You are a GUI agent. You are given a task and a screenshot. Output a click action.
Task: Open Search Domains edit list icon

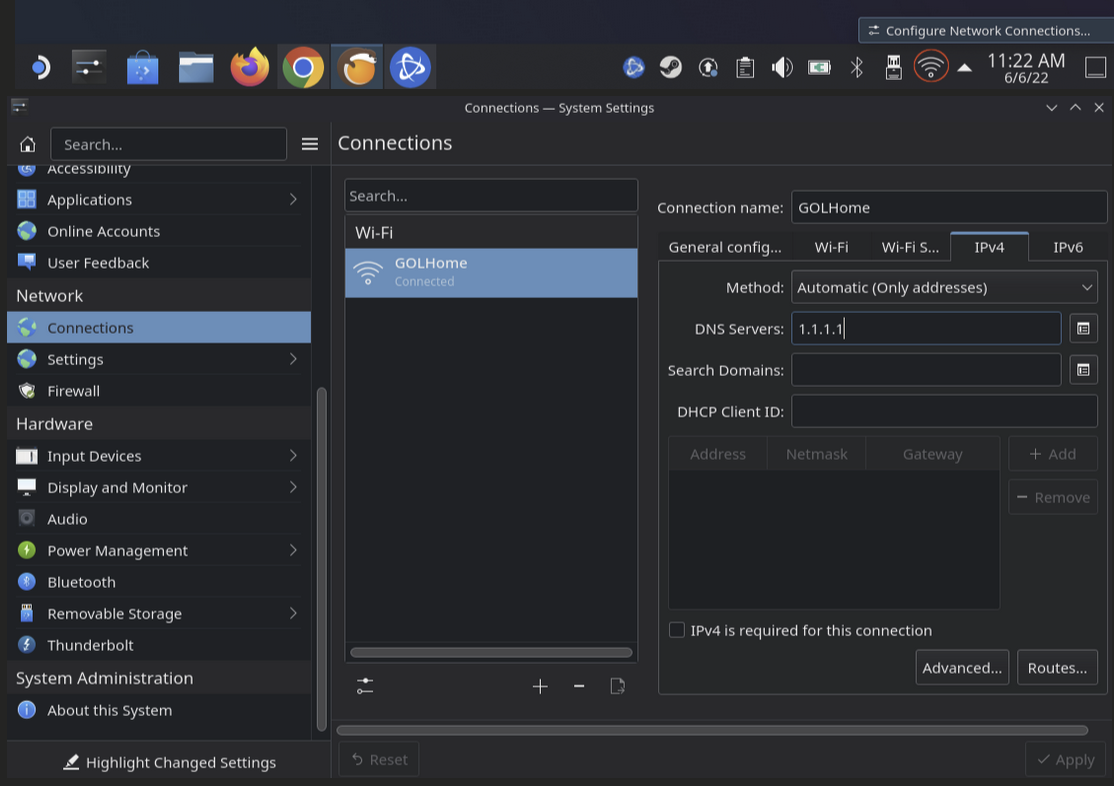coord(1083,370)
